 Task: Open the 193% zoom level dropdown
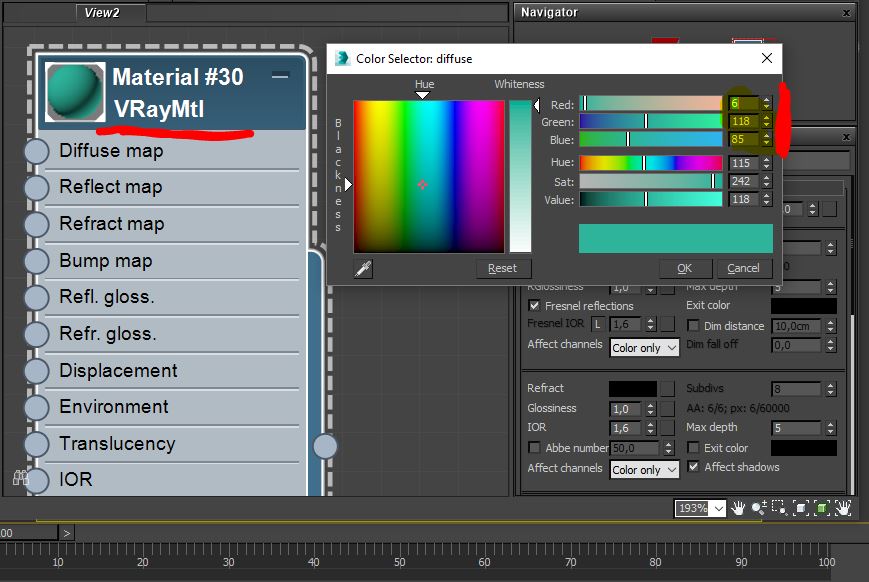[x=717, y=508]
